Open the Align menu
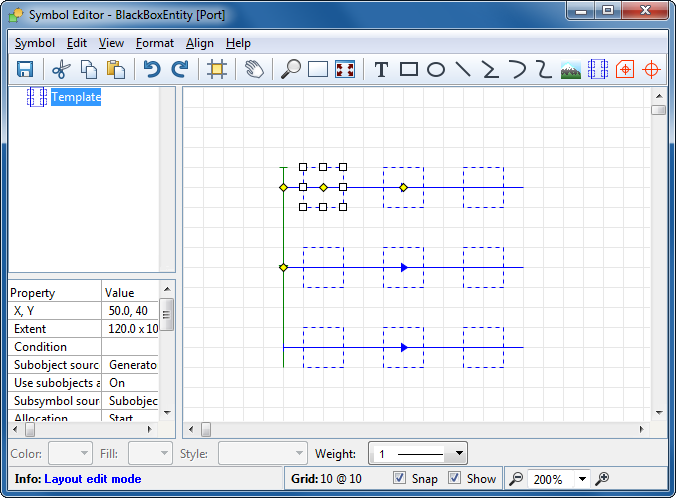This screenshot has height=498, width=676. coord(200,43)
